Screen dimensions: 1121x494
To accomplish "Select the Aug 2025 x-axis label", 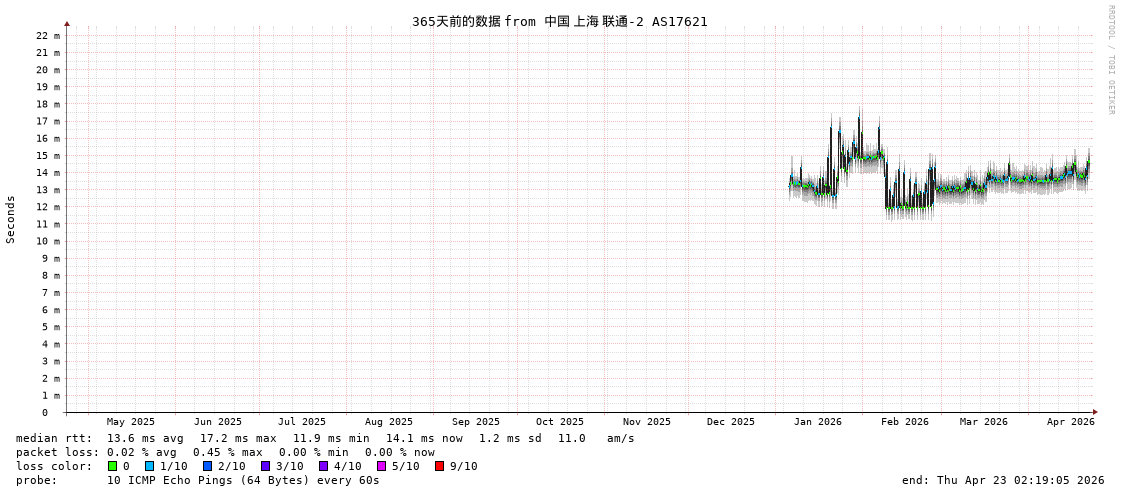I will click(388, 422).
